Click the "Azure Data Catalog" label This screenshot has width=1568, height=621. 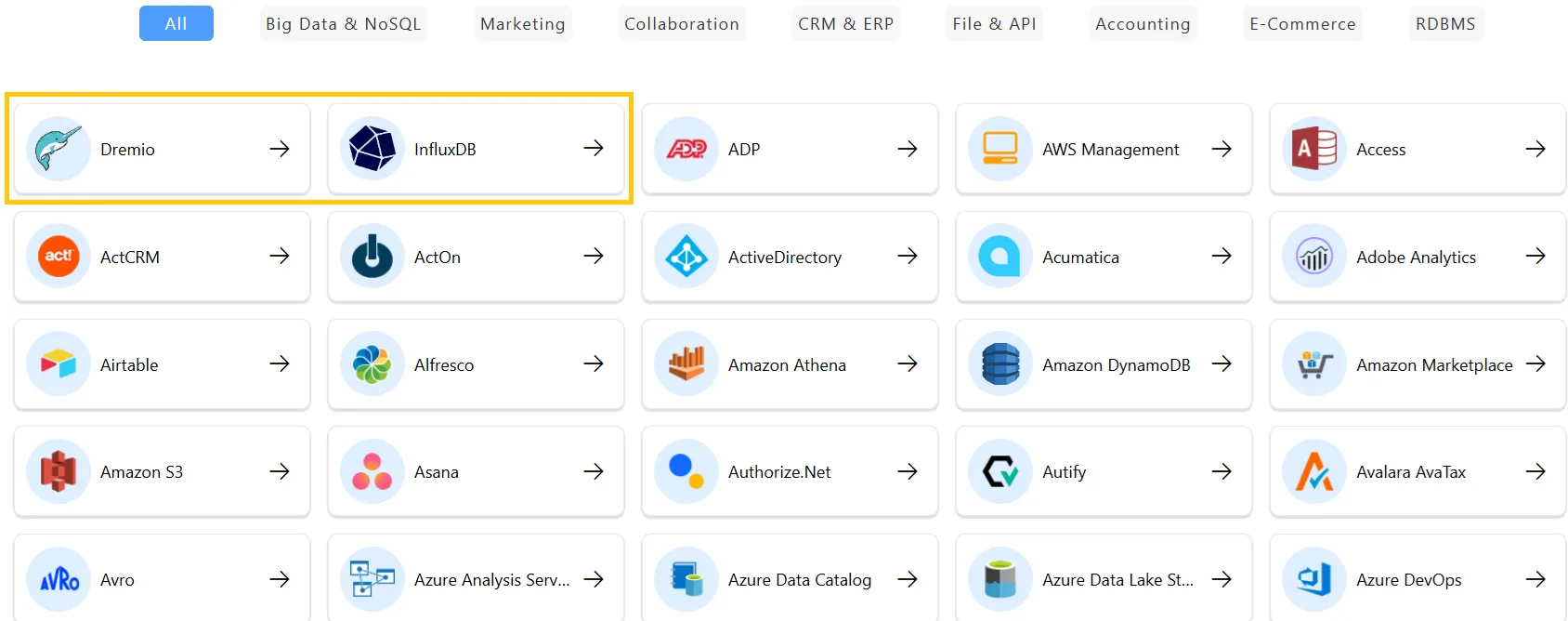tap(800, 580)
